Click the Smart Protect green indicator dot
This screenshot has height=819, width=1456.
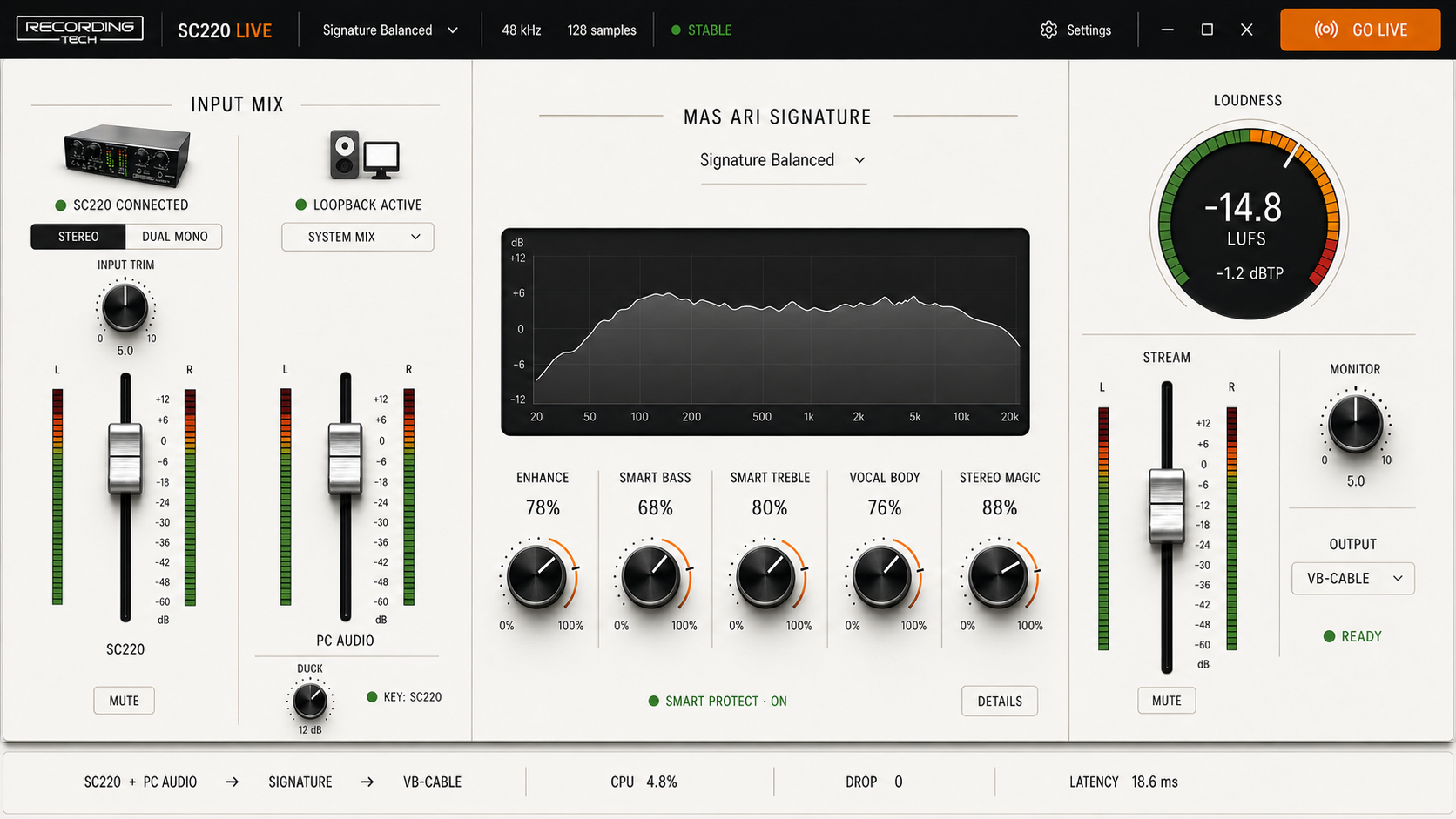point(653,701)
